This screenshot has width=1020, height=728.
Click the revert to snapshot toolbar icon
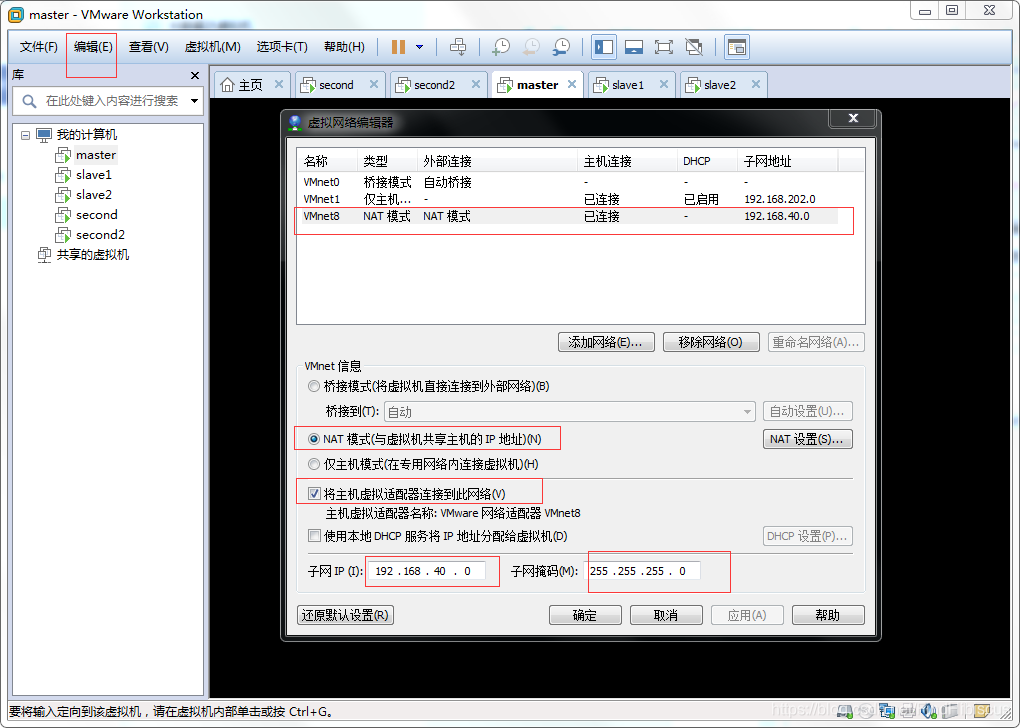(531, 47)
